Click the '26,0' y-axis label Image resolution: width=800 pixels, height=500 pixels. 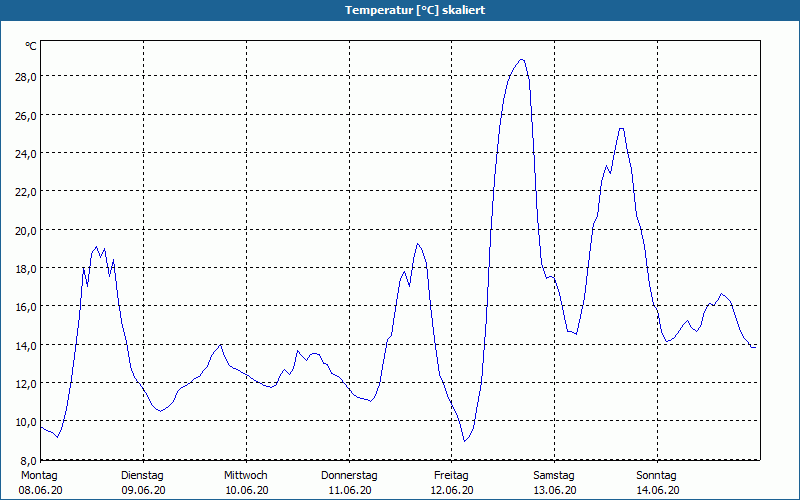tap(24, 115)
